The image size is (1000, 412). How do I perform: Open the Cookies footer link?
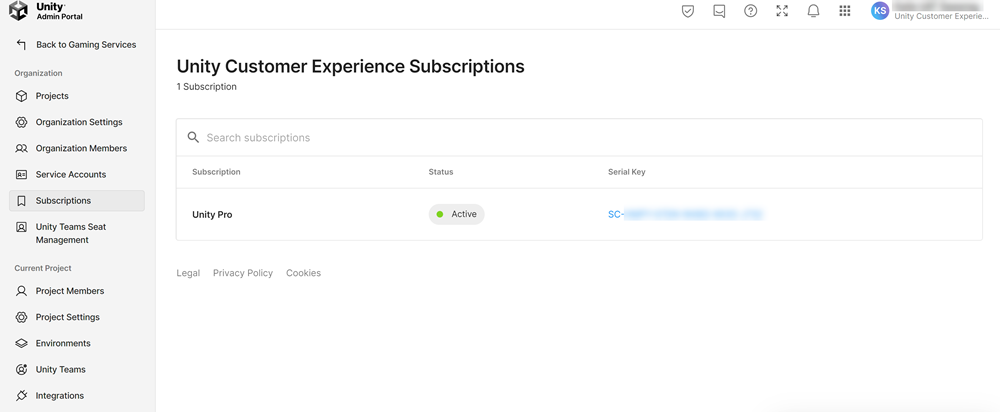(304, 273)
